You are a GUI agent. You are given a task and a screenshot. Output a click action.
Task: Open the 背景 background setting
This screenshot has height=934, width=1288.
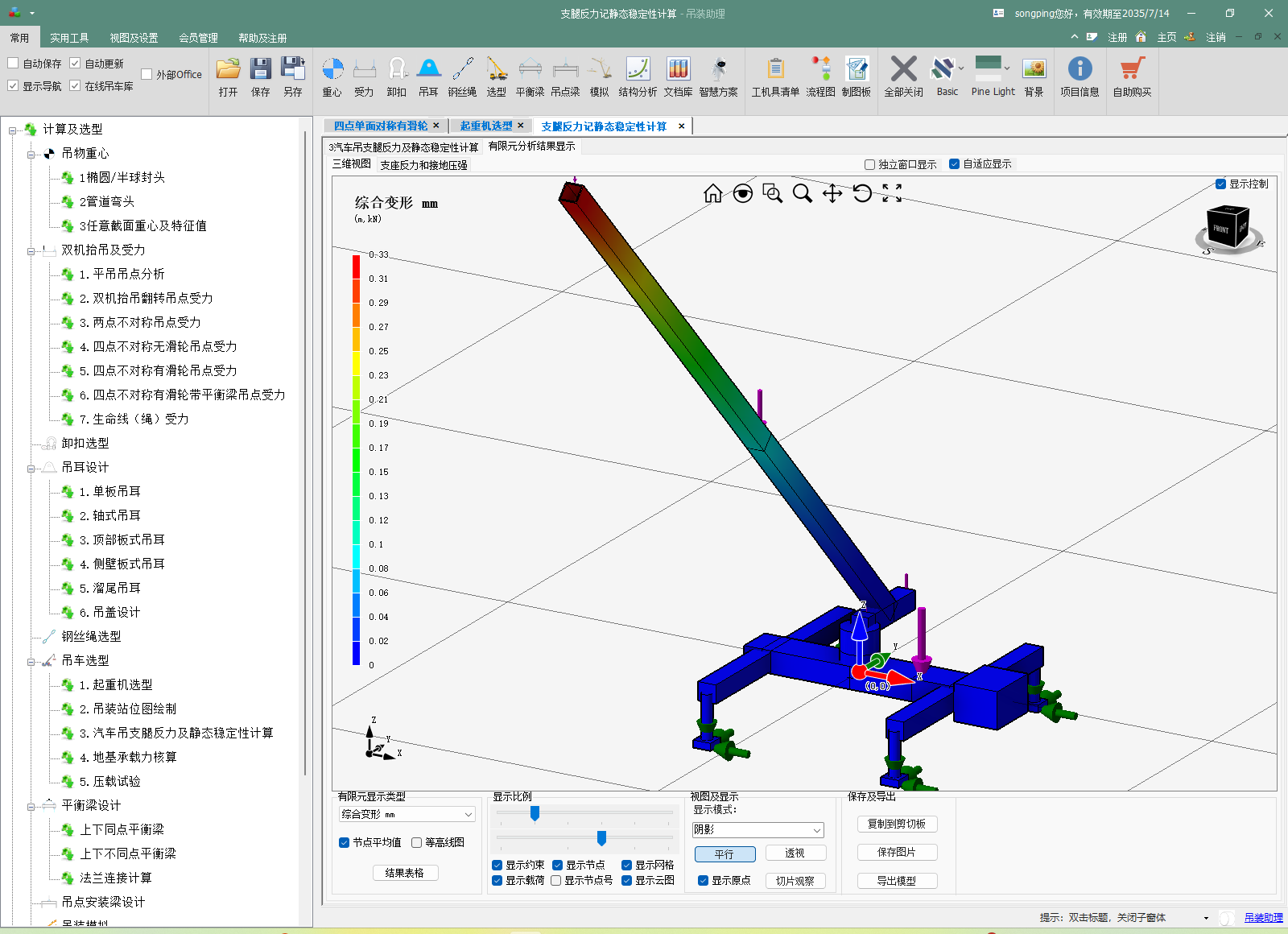pyautogui.click(x=1034, y=77)
